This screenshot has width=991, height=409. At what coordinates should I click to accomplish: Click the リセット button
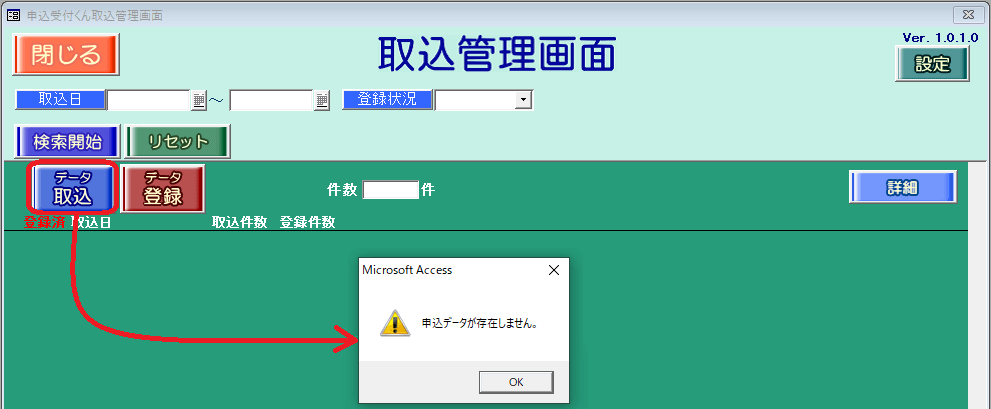click(178, 142)
